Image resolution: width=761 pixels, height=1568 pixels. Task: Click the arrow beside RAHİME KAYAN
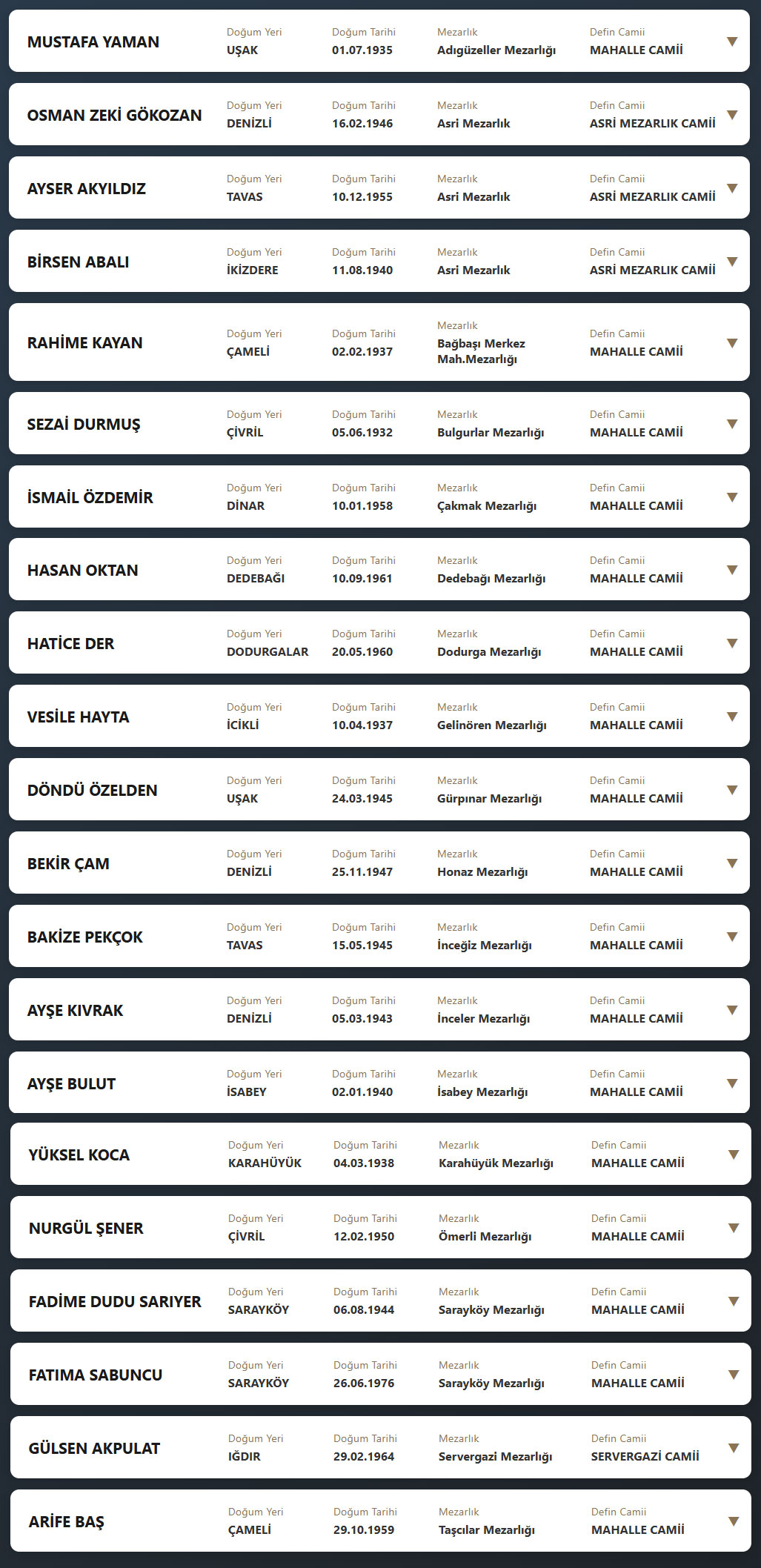(732, 343)
